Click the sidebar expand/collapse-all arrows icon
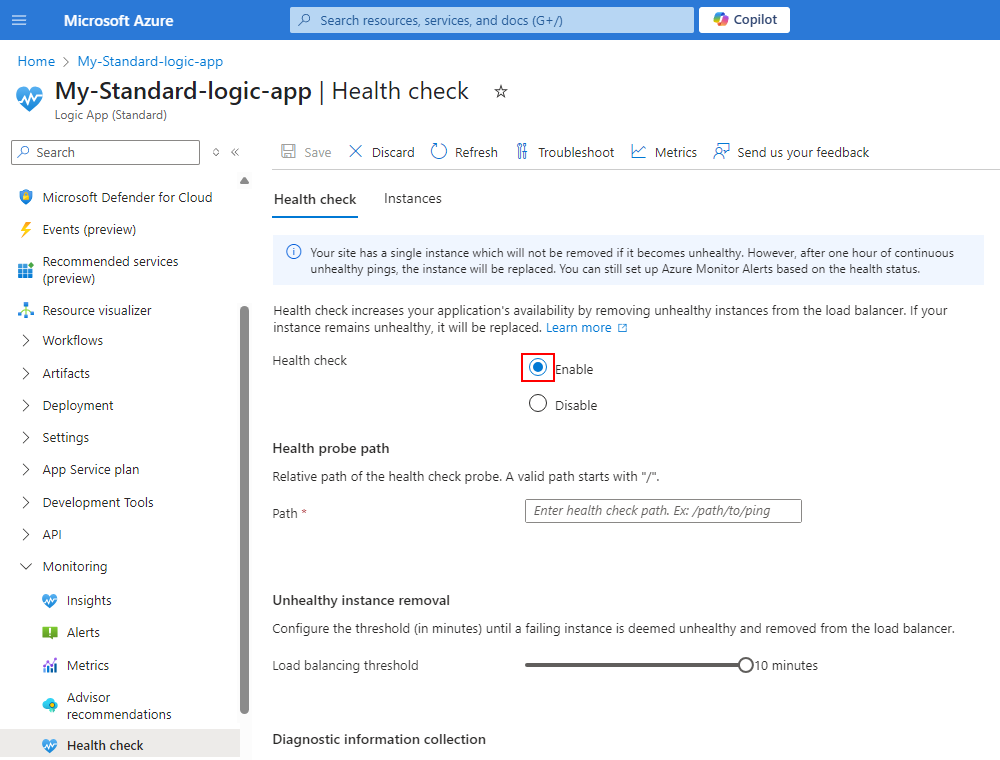This screenshot has height=760, width=1000. (x=216, y=152)
